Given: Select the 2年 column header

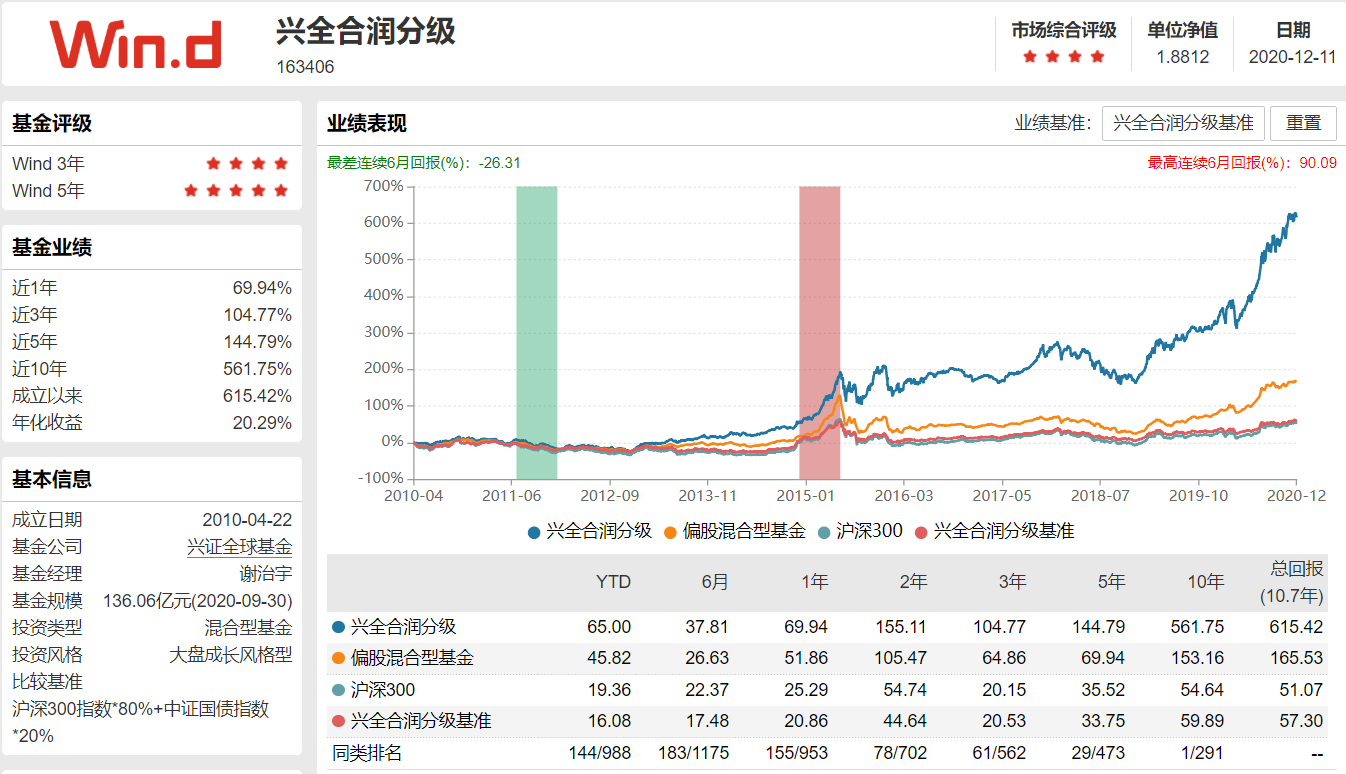Looking at the screenshot, I should click(x=912, y=582).
